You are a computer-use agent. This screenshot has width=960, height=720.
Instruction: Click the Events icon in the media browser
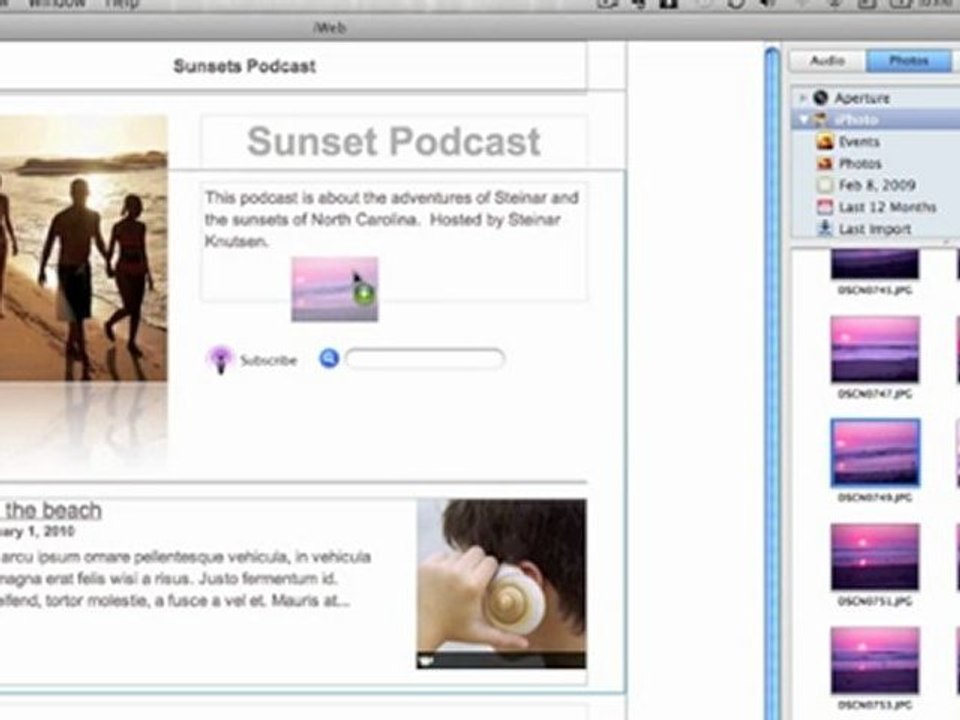(825, 141)
